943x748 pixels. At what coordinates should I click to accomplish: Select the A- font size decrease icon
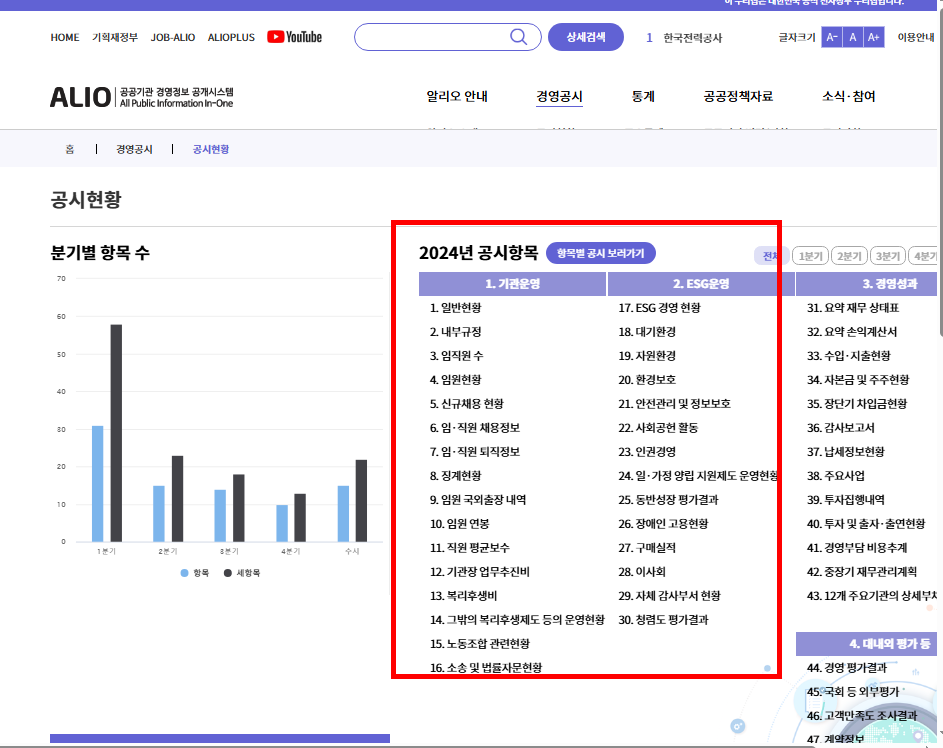click(830, 37)
